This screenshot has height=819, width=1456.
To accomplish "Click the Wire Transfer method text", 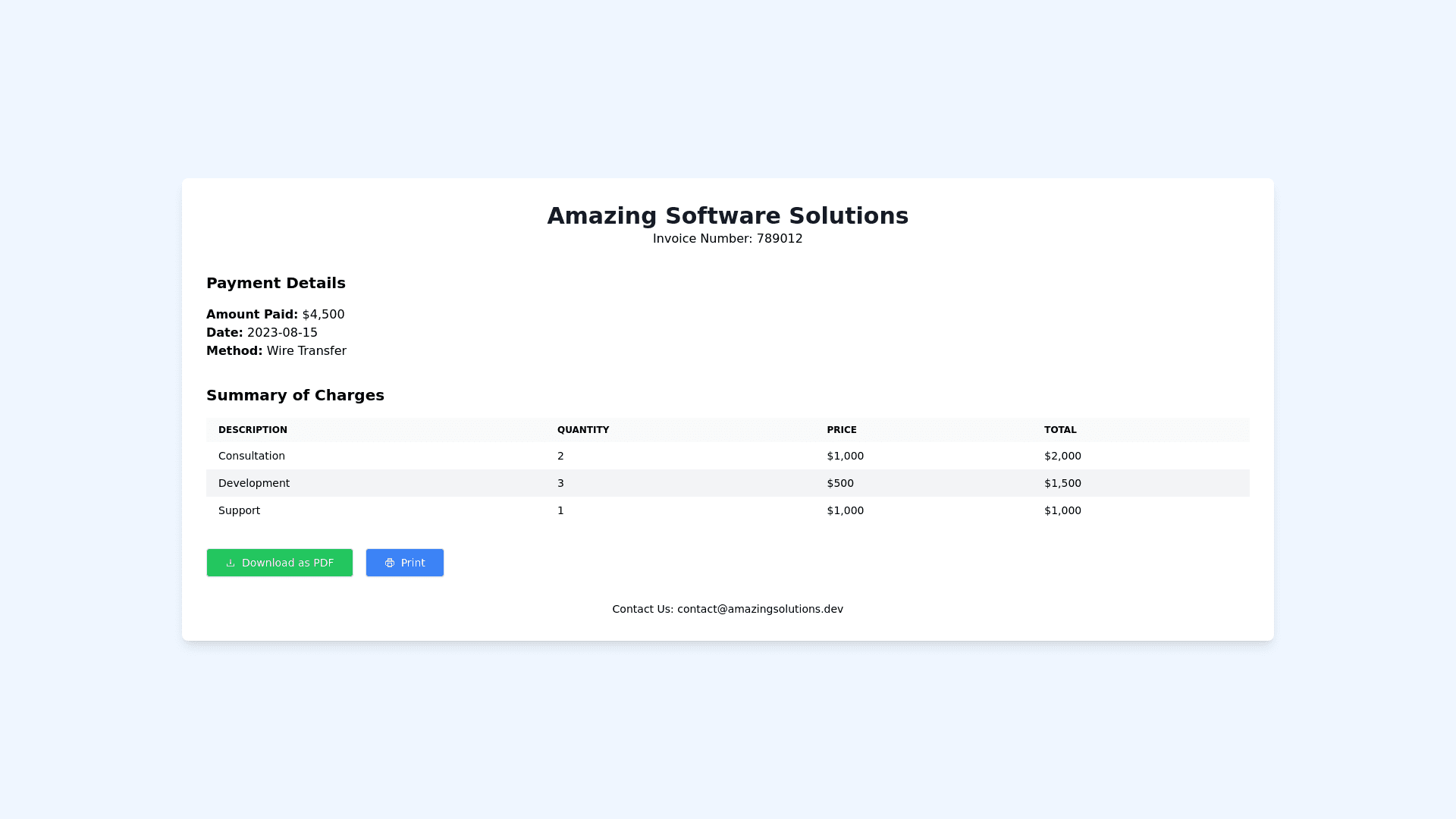I will 306,351.
